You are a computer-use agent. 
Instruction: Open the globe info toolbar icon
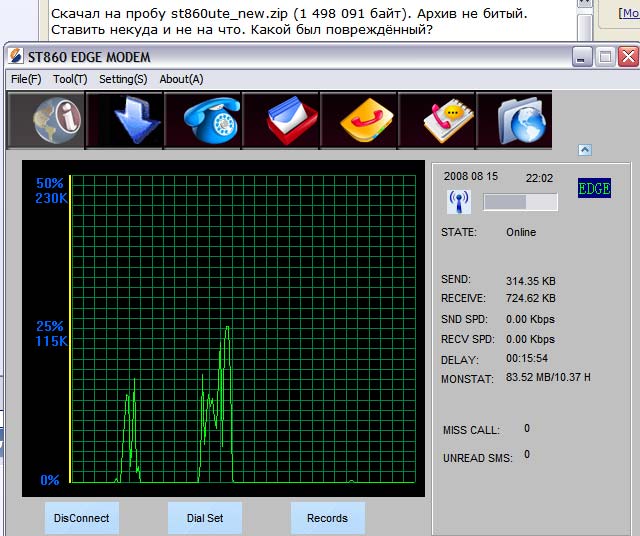pos(46,120)
